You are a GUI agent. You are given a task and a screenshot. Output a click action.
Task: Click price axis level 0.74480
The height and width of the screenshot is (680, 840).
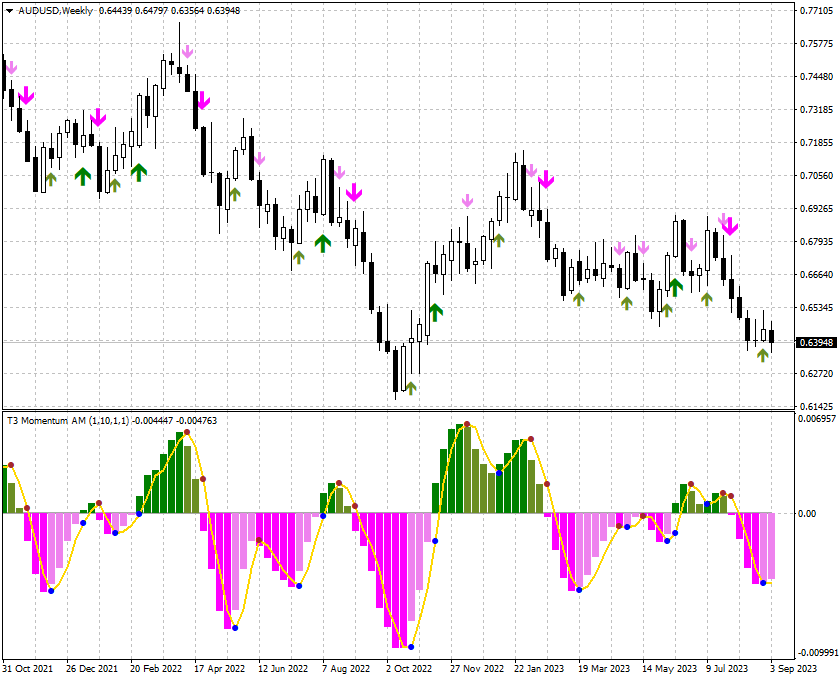tap(816, 77)
